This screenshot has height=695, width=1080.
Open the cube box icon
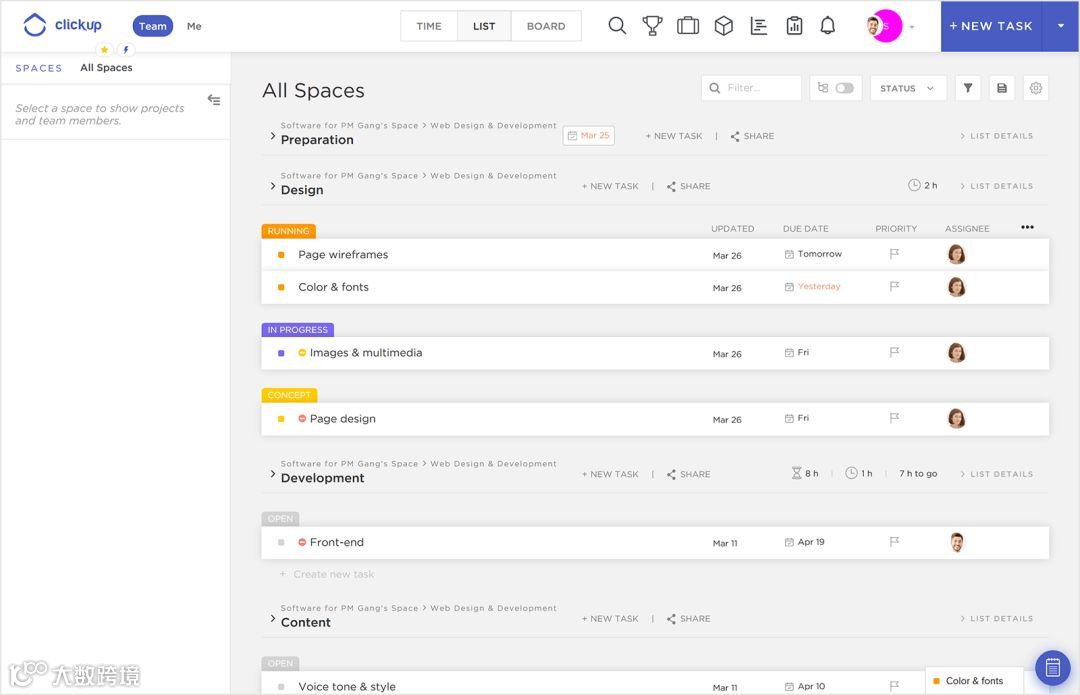(723, 26)
